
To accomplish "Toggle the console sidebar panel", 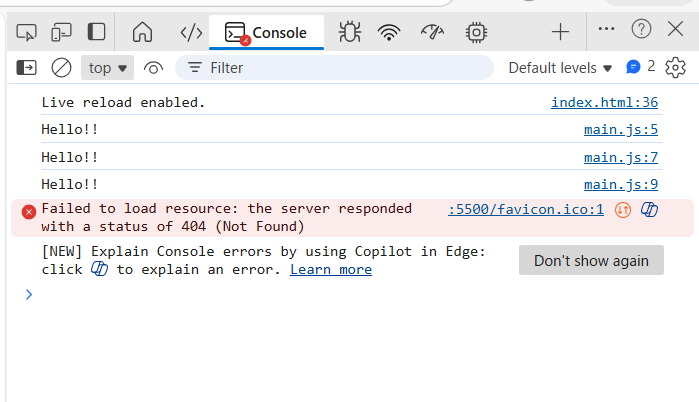I will (27, 68).
